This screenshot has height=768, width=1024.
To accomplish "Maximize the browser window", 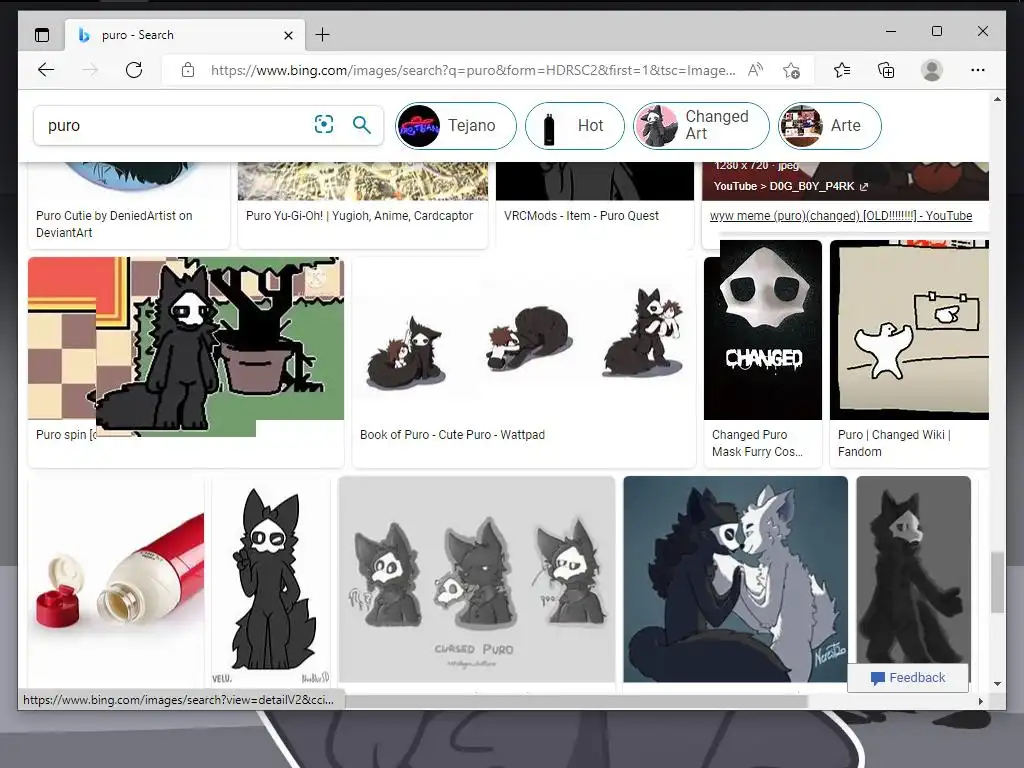I will 936,31.
